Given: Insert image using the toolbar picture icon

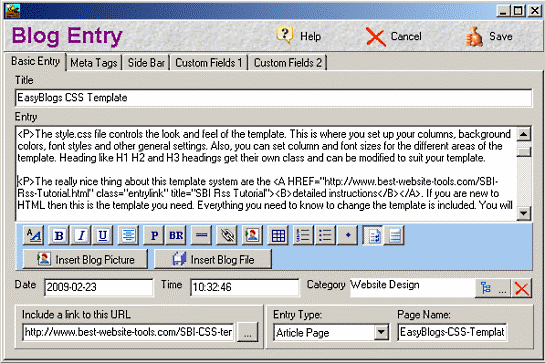Looking at the screenshot, I should [252, 235].
